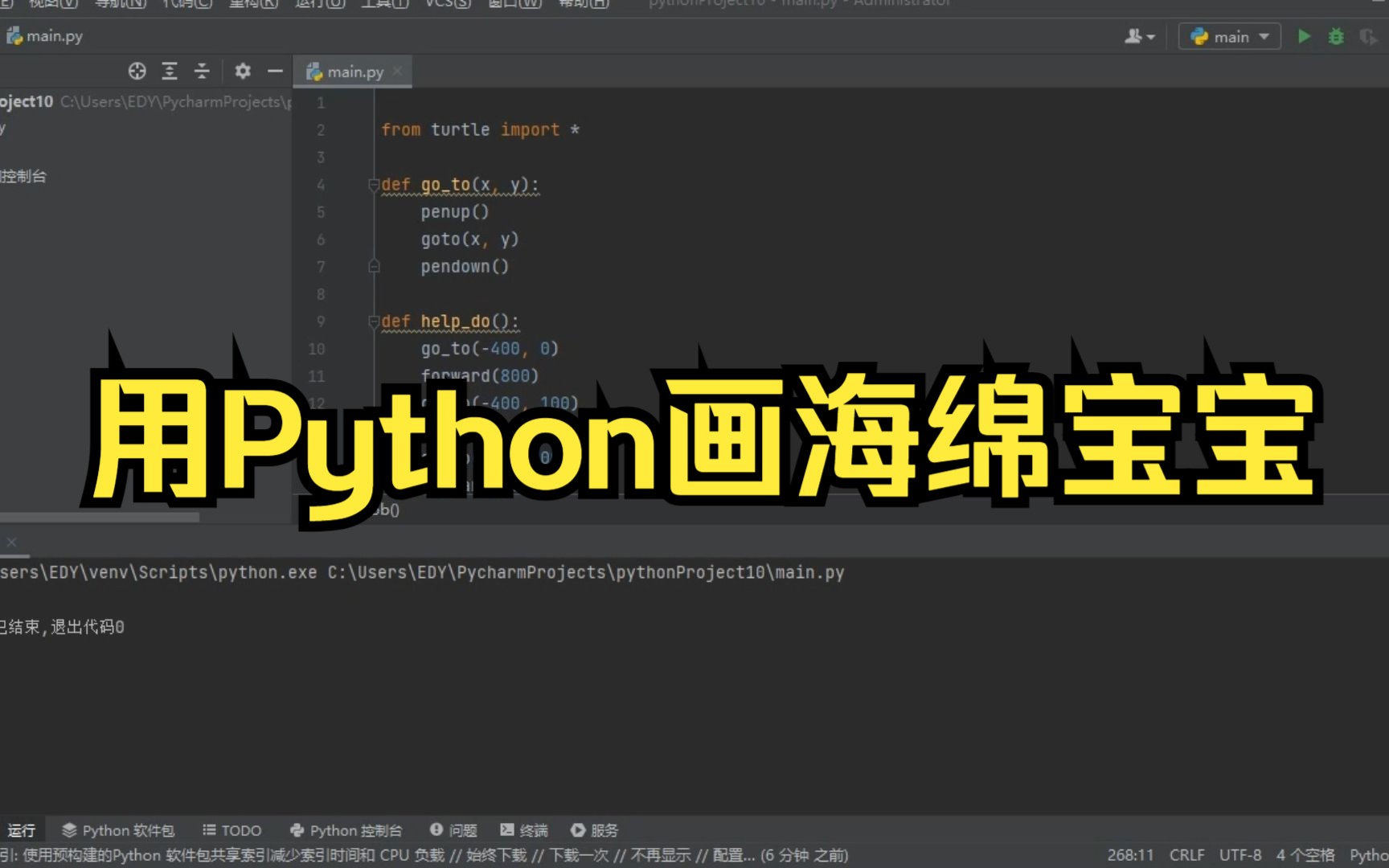Click the 268:11 cursor position indicator
The image size is (1389, 868).
pyautogui.click(x=1130, y=855)
